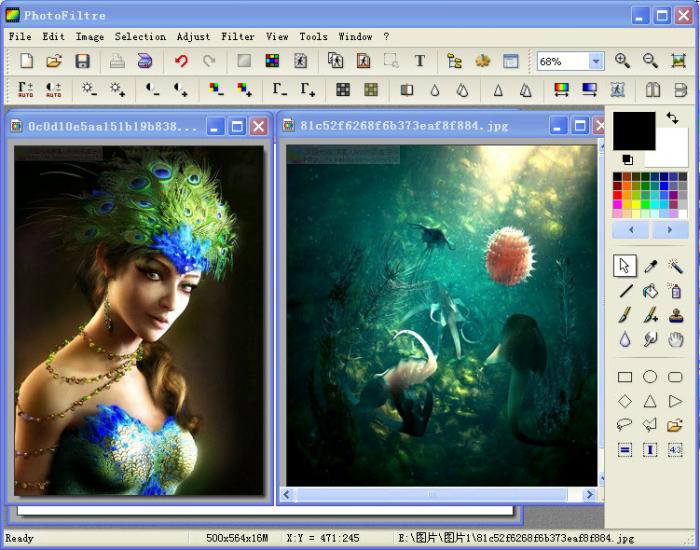Open the Adjust menu
This screenshot has height=550, width=700.
pos(193,37)
